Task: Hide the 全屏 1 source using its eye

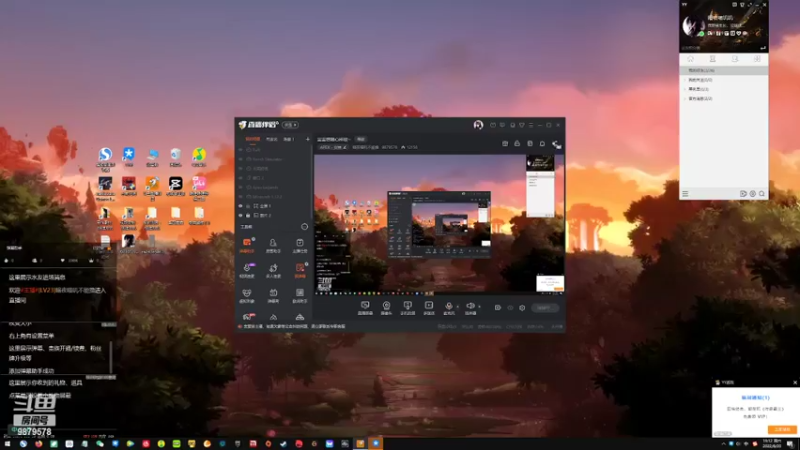Action: click(241, 206)
